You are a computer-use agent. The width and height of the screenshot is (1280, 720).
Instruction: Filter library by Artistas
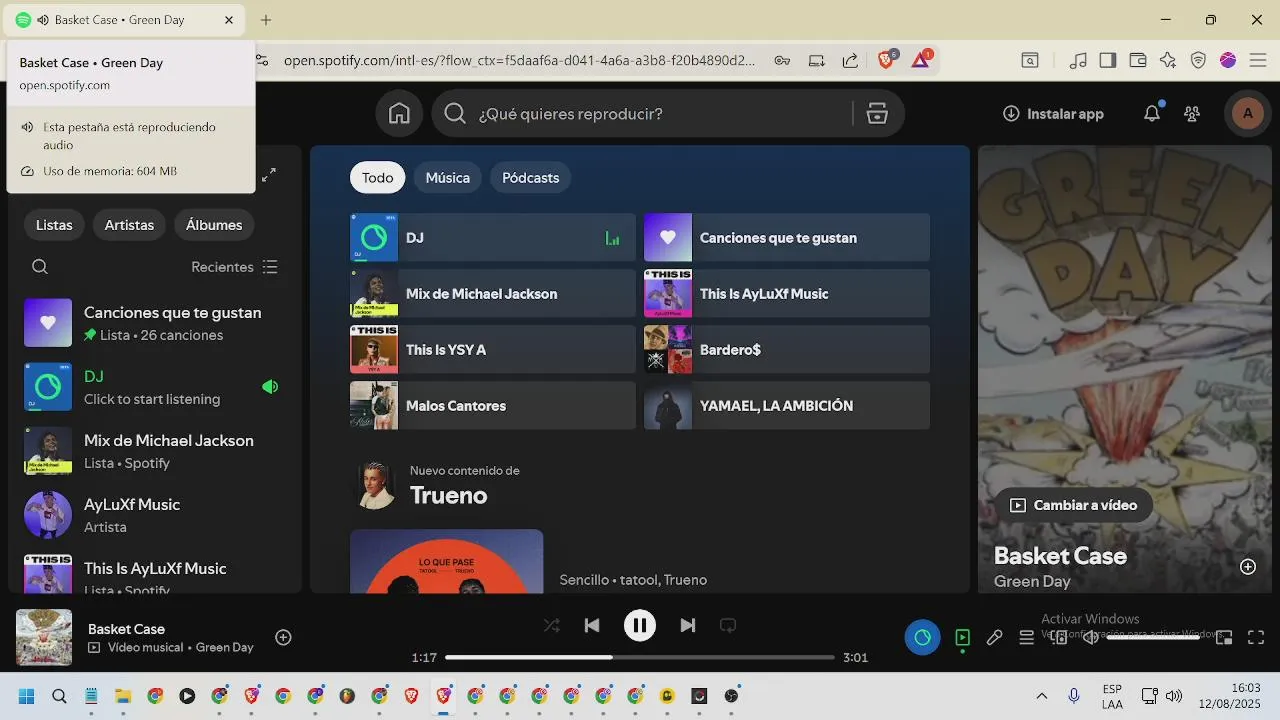point(129,225)
